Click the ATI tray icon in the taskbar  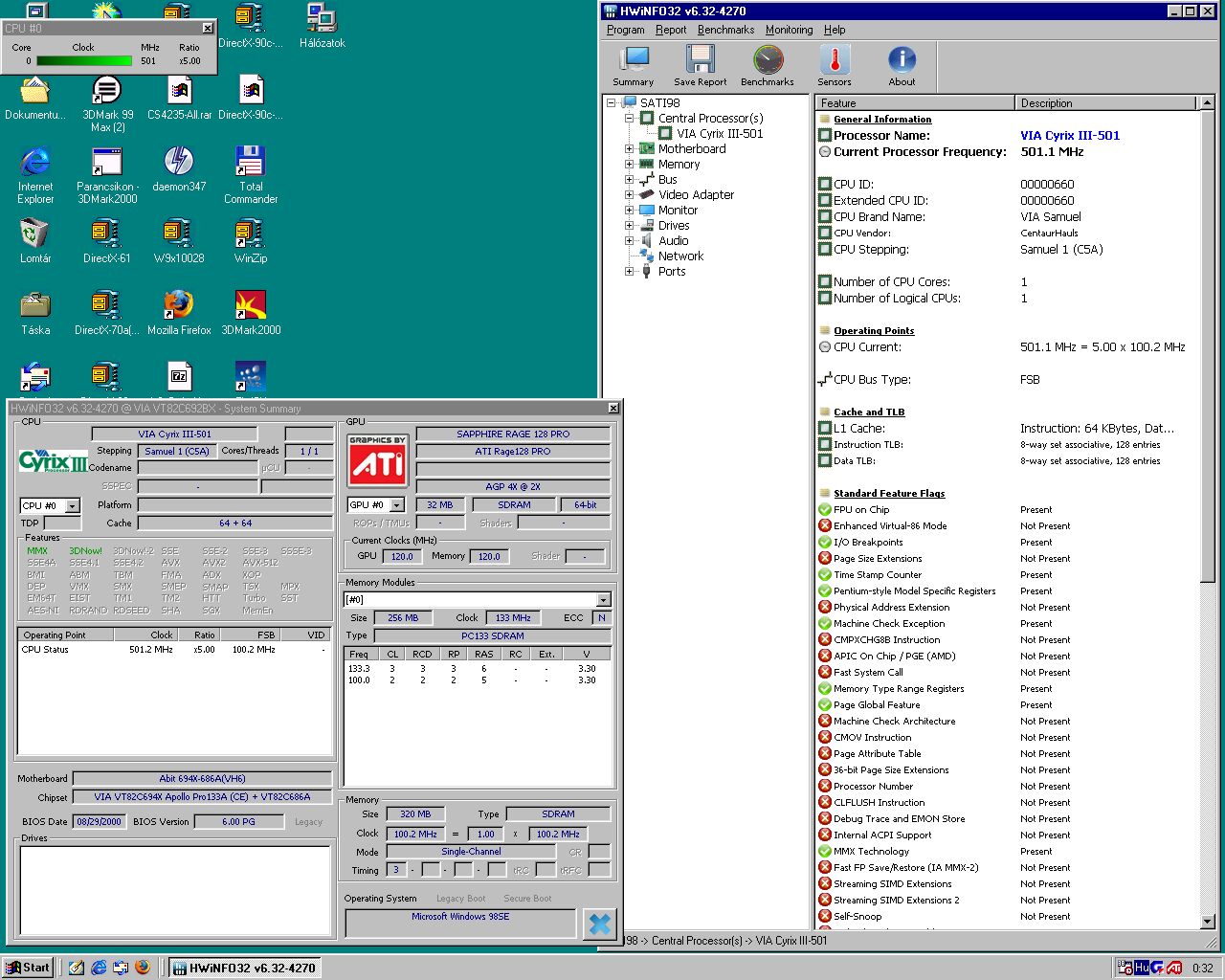tap(1174, 968)
